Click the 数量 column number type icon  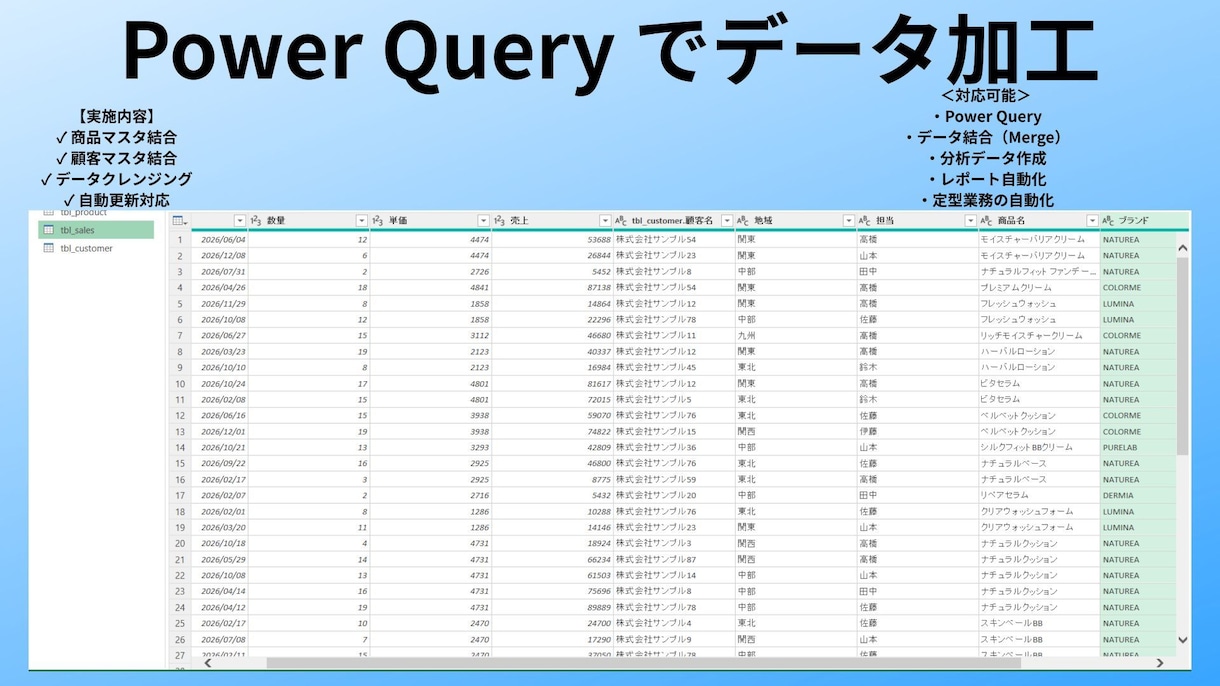[256, 220]
